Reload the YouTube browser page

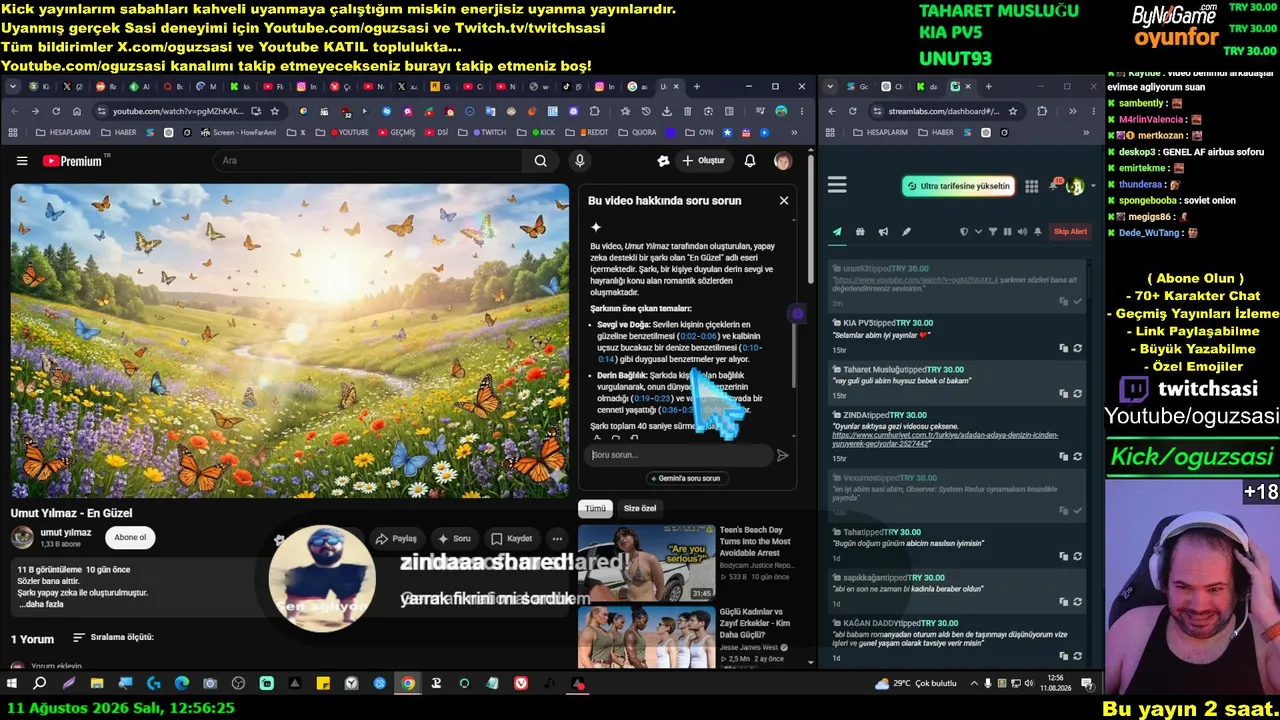(x=56, y=111)
